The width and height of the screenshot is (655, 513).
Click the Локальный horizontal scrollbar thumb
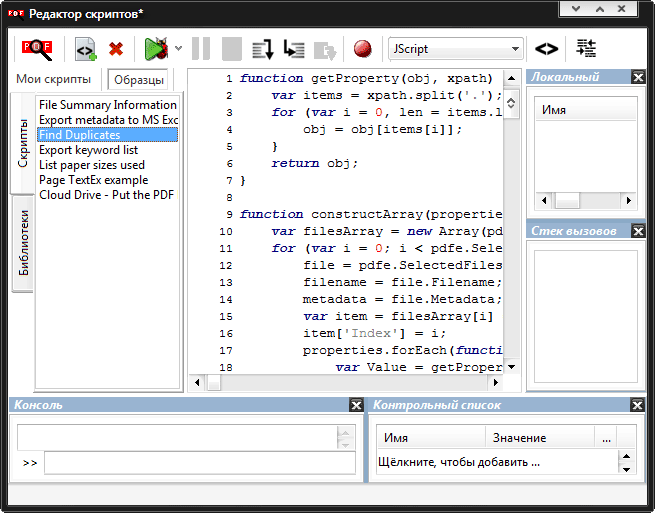coord(567,201)
